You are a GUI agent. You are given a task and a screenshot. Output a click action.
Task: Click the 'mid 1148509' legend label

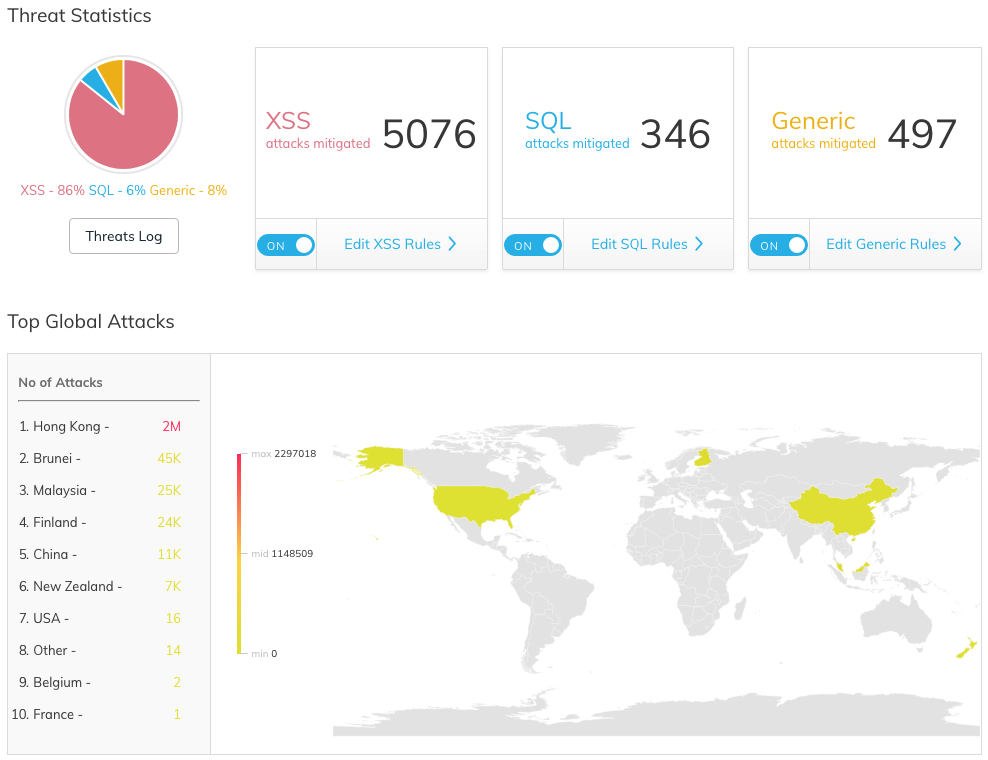(282, 554)
